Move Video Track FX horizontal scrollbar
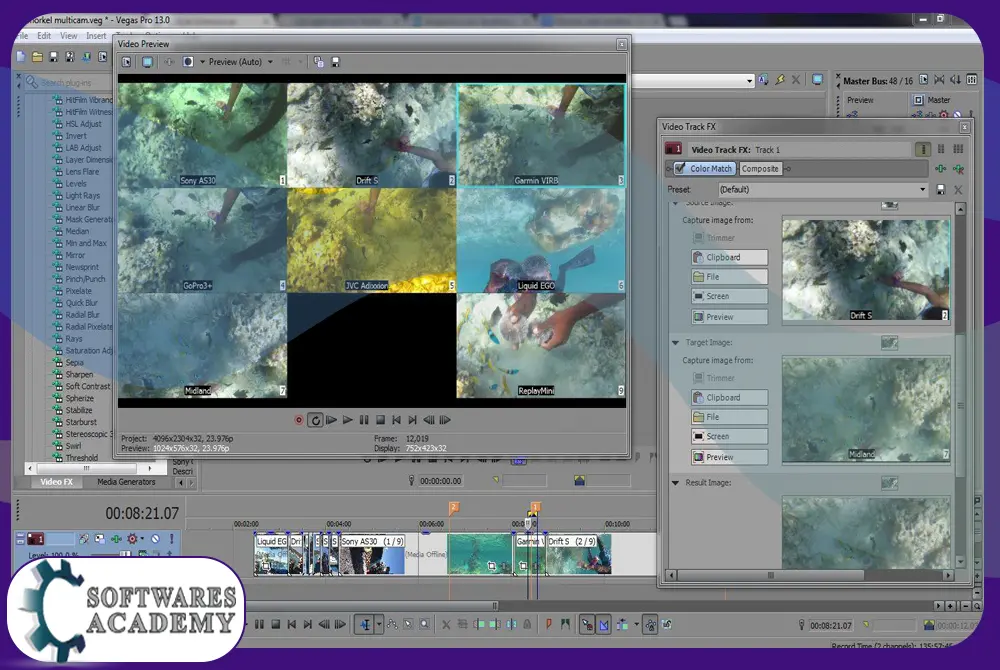 [x=772, y=576]
